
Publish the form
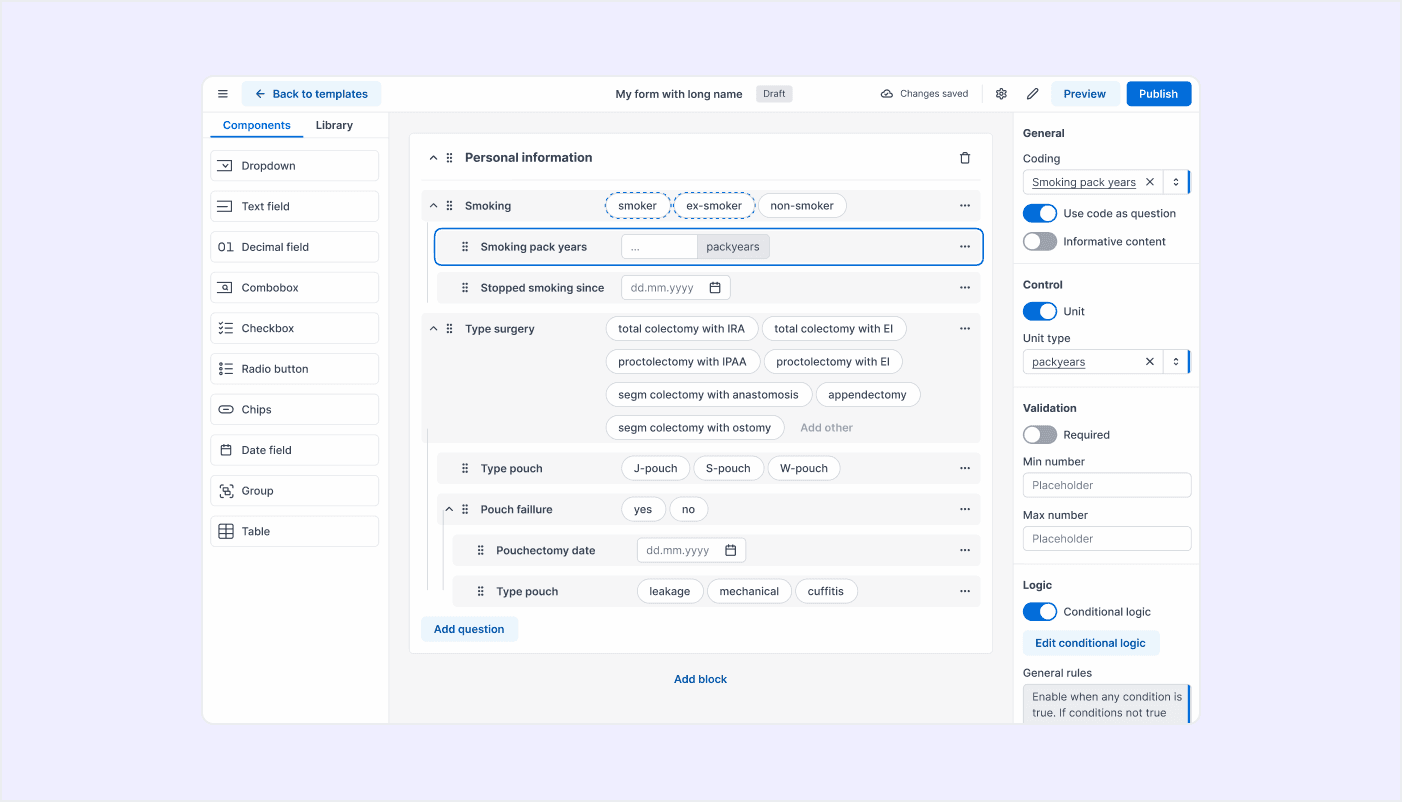pos(1158,94)
